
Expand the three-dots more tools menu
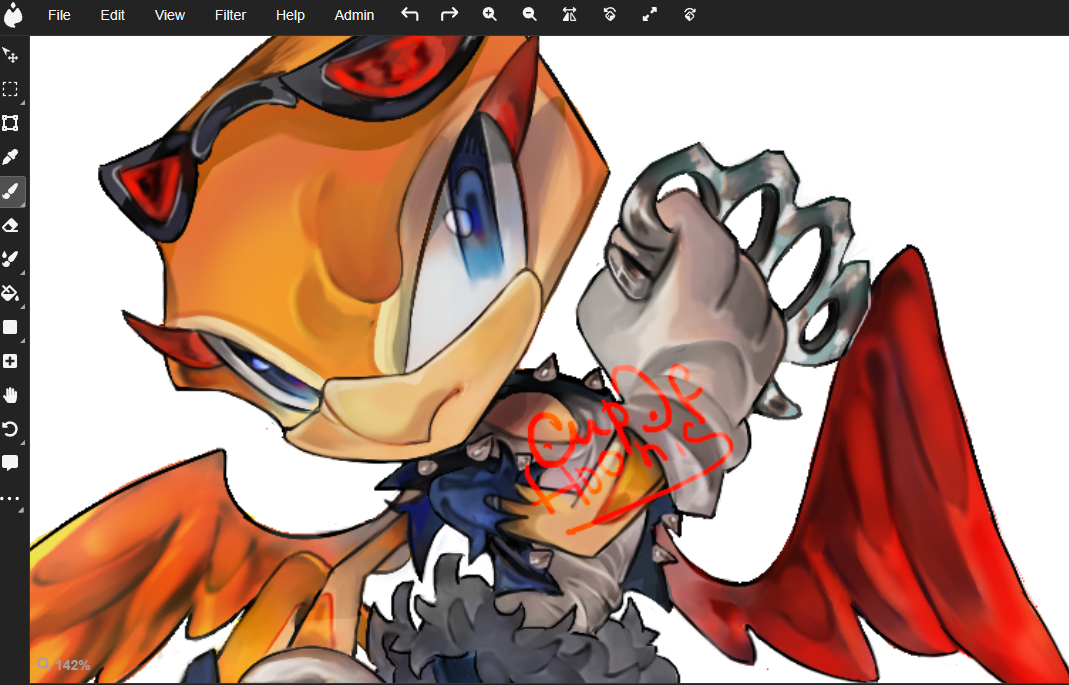point(11,497)
